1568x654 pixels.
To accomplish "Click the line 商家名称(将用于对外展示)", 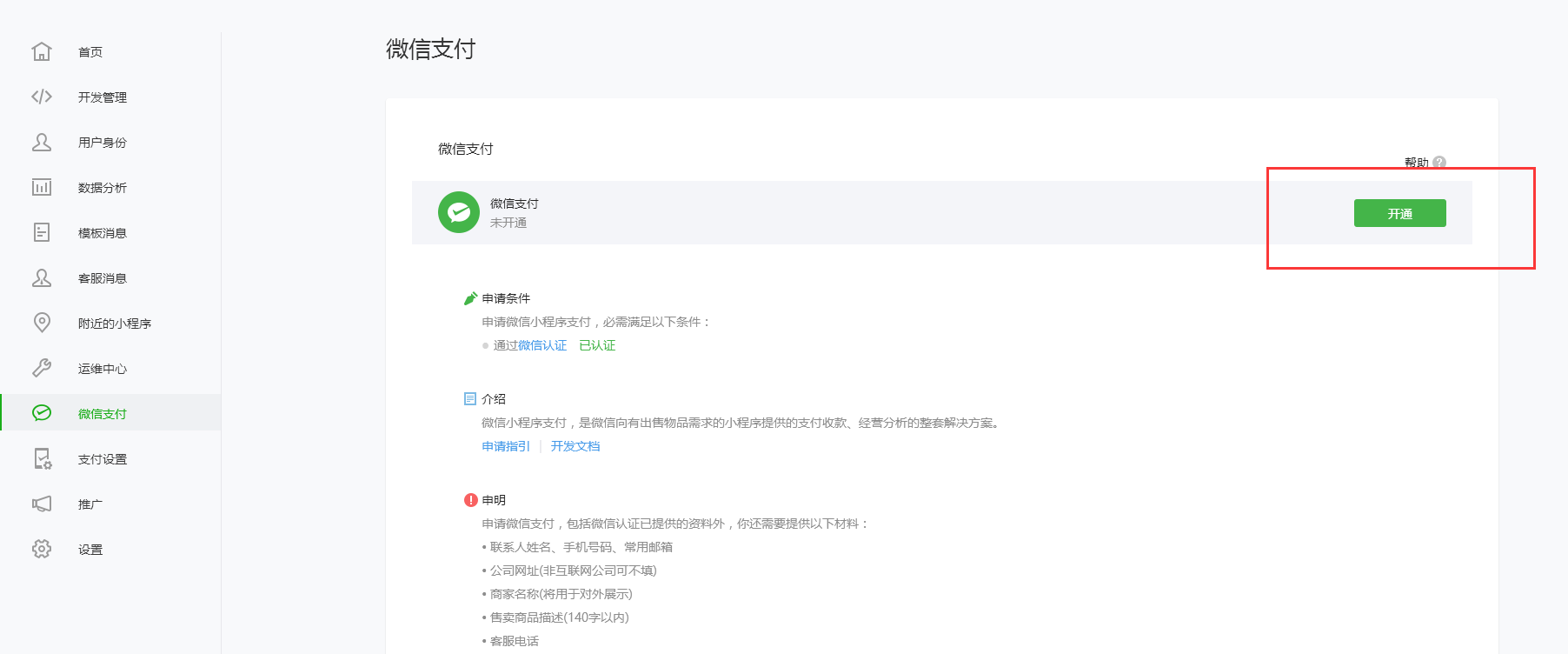I will pos(561,594).
